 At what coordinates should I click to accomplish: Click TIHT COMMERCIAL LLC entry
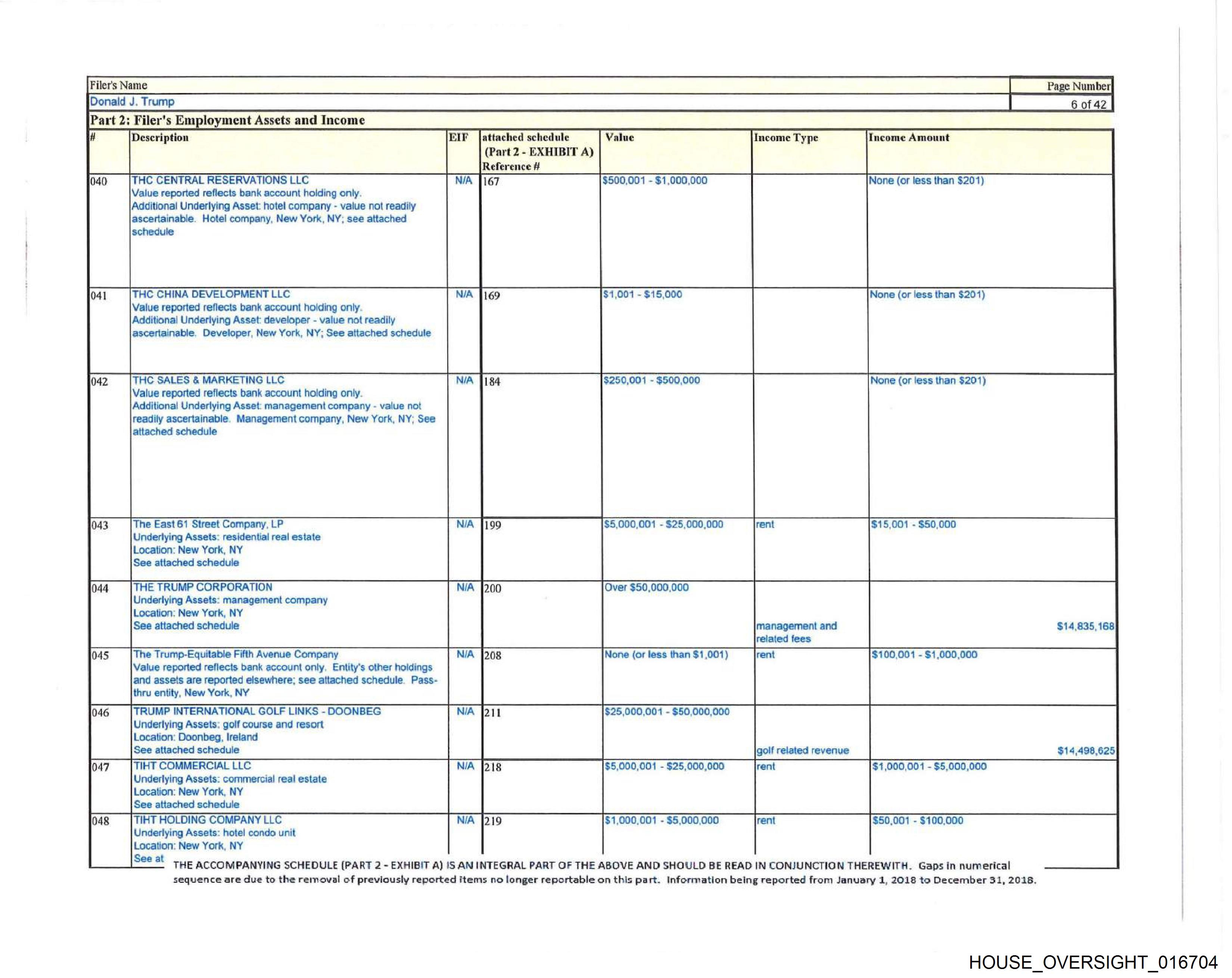point(192,766)
